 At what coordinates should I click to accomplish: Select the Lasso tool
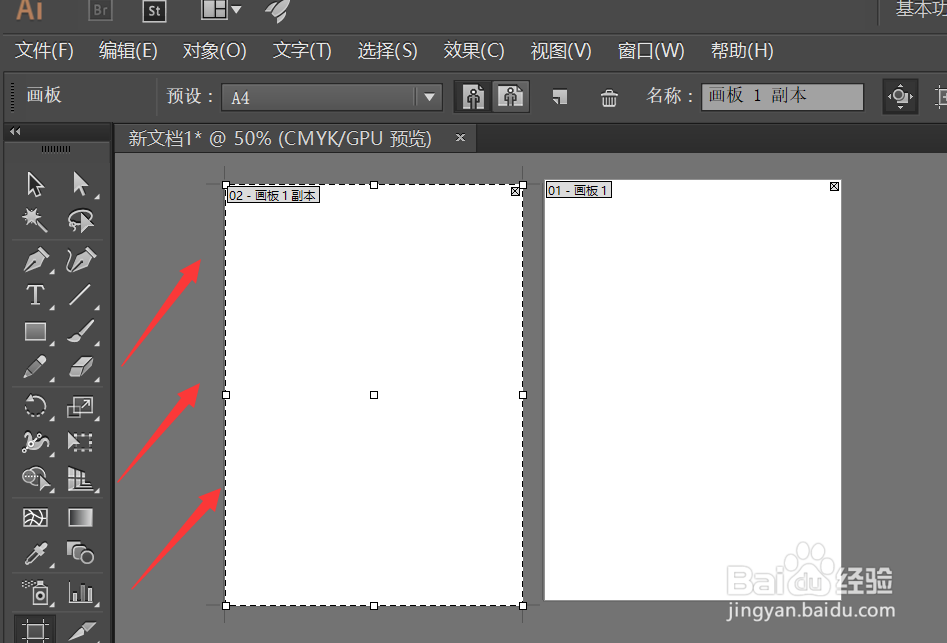tap(80, 220)
